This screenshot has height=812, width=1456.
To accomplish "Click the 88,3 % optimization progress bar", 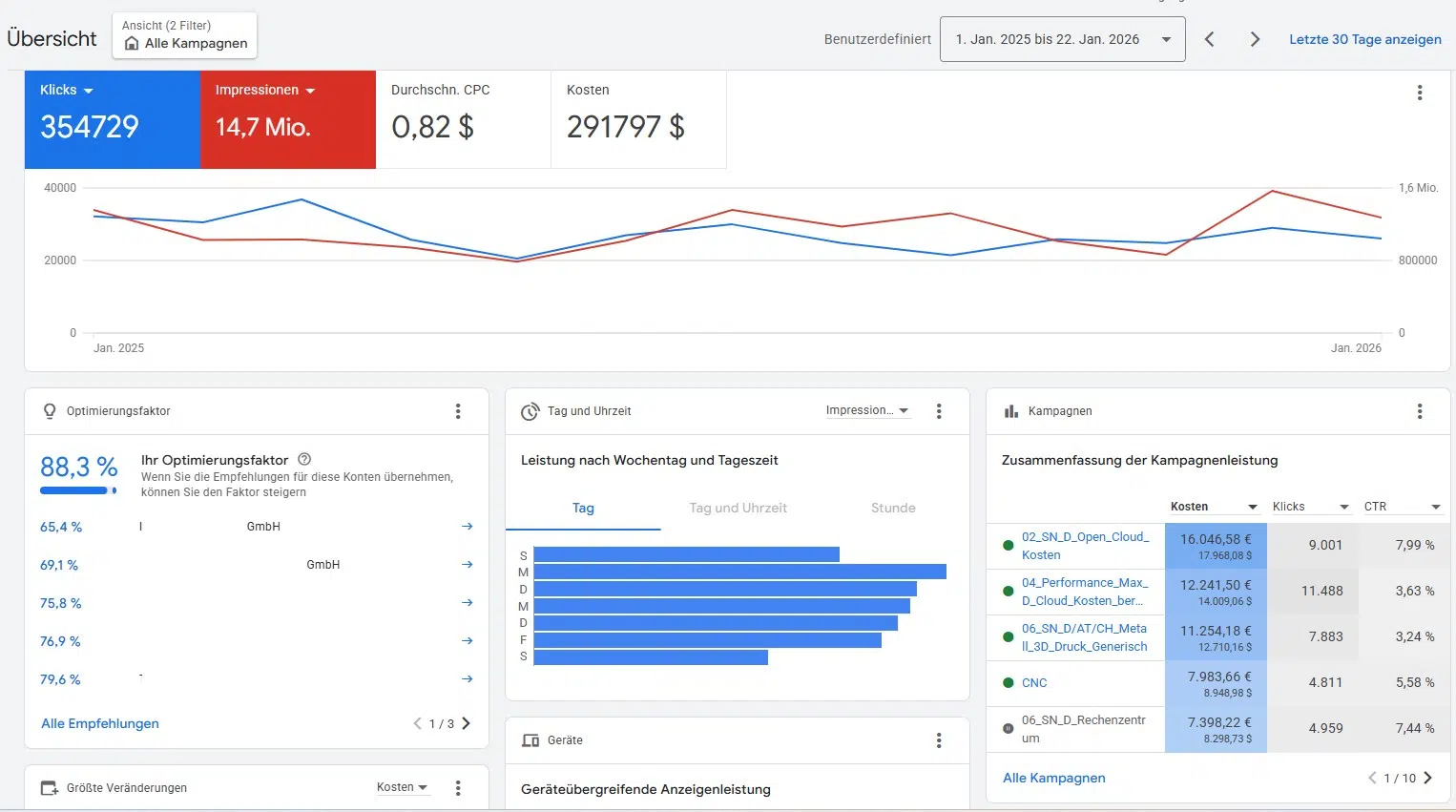I will click(x=78, y=490).
